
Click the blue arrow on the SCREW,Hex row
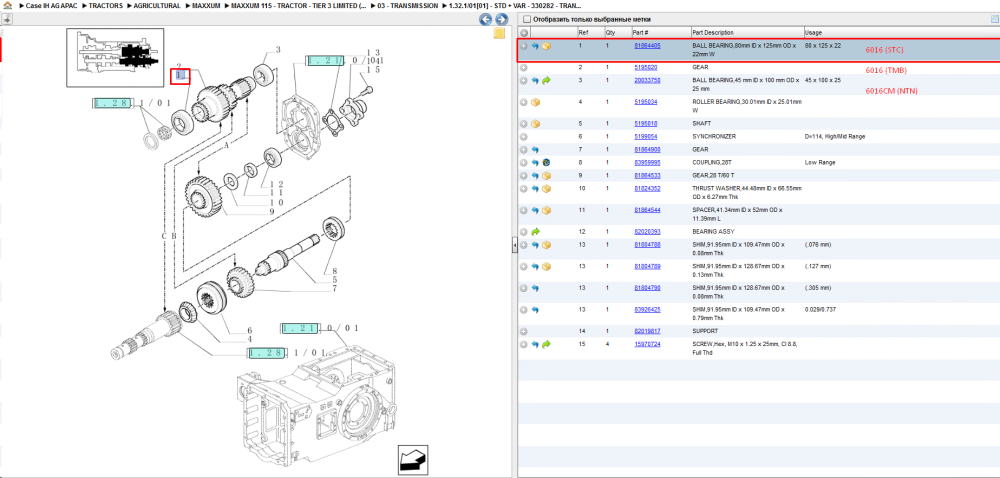(x=535, y=345)
